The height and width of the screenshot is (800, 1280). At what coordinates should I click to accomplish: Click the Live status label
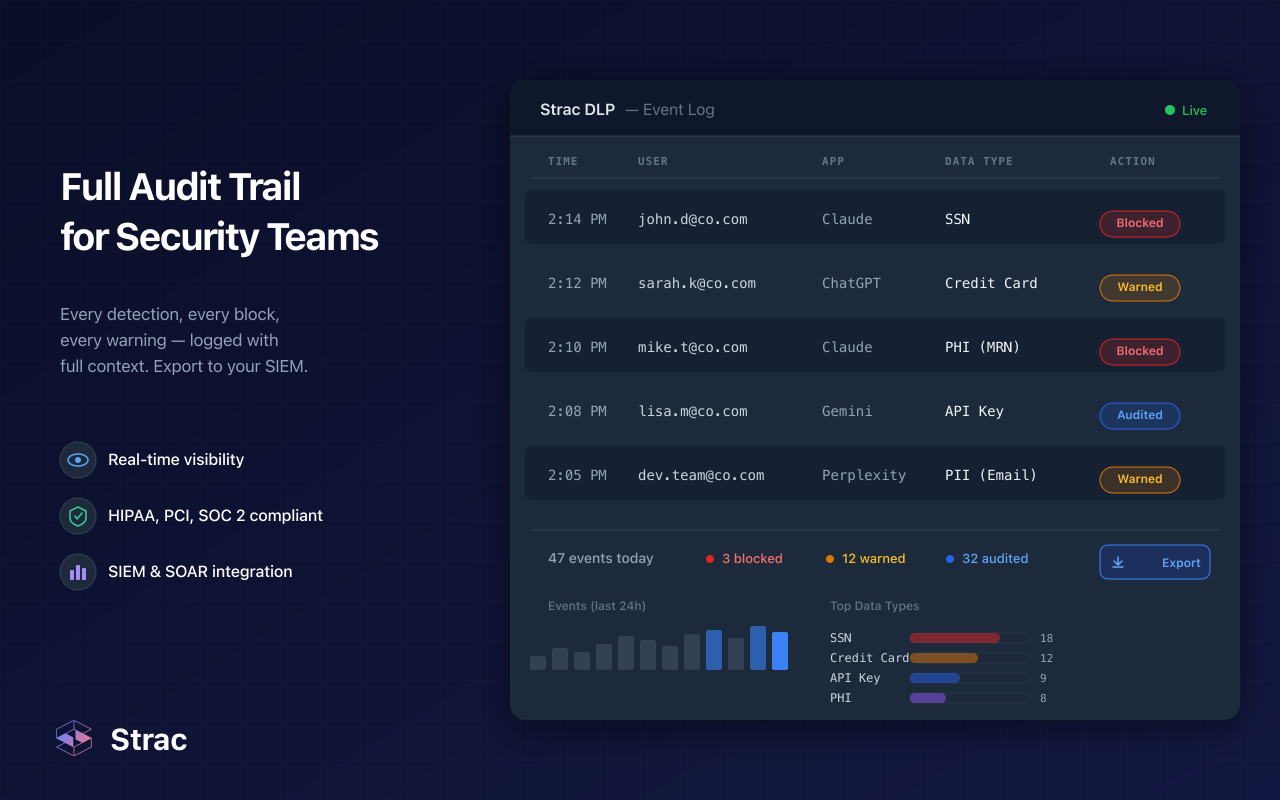click(1194, 110)
